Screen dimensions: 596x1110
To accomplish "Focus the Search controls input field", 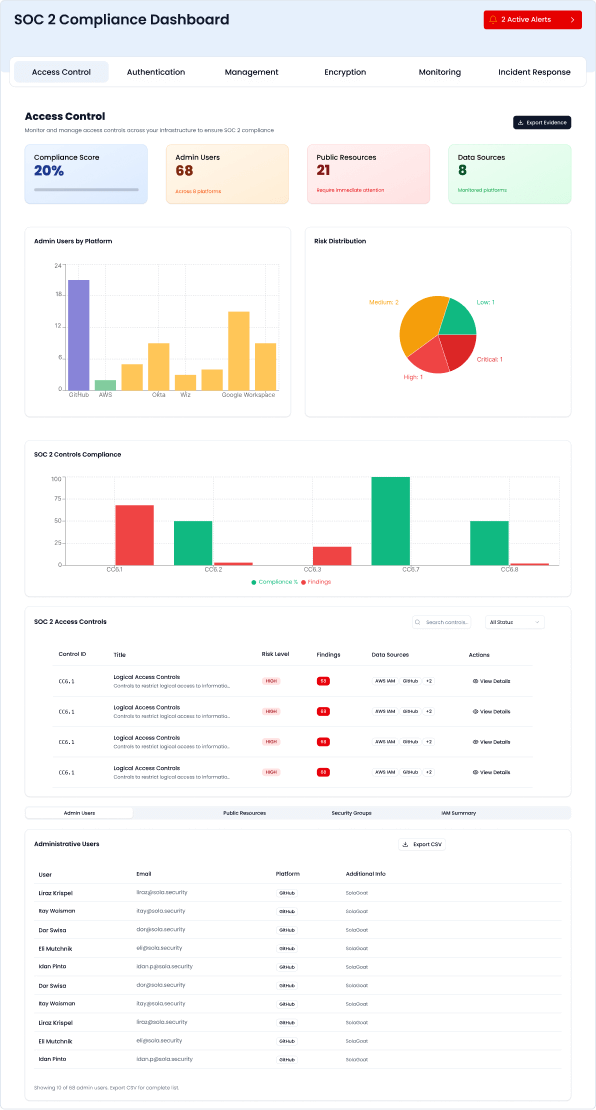I will 442,622.
